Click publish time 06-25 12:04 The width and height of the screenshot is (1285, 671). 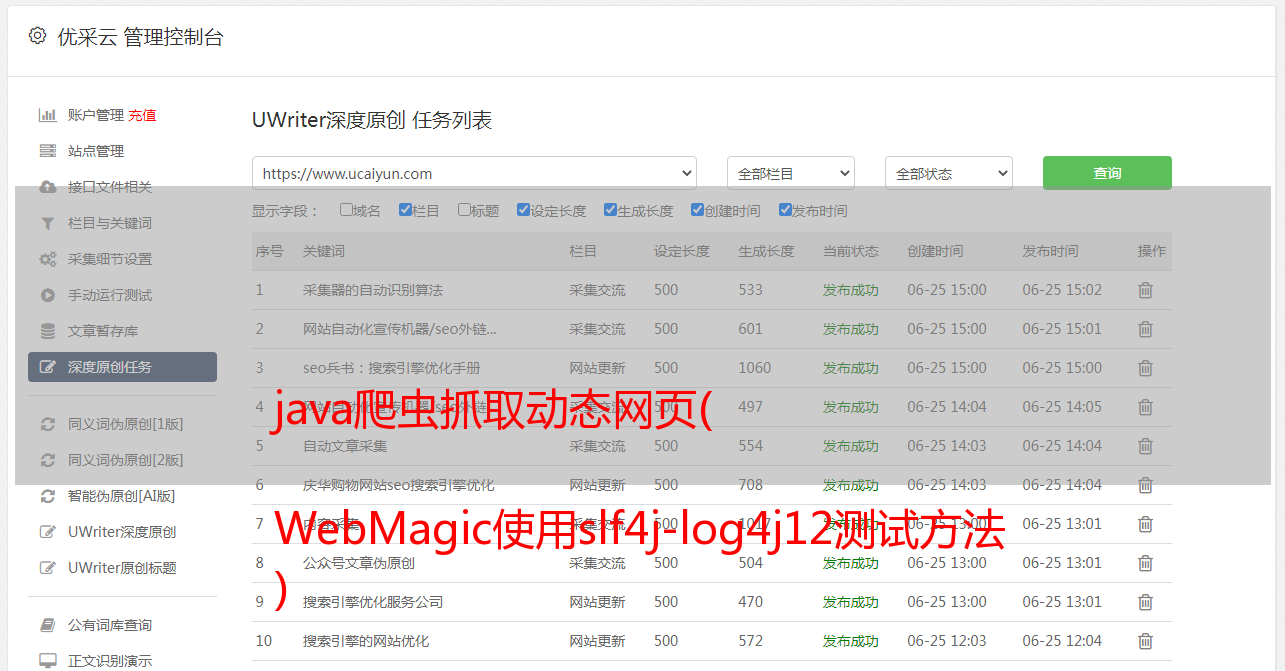1062,641
